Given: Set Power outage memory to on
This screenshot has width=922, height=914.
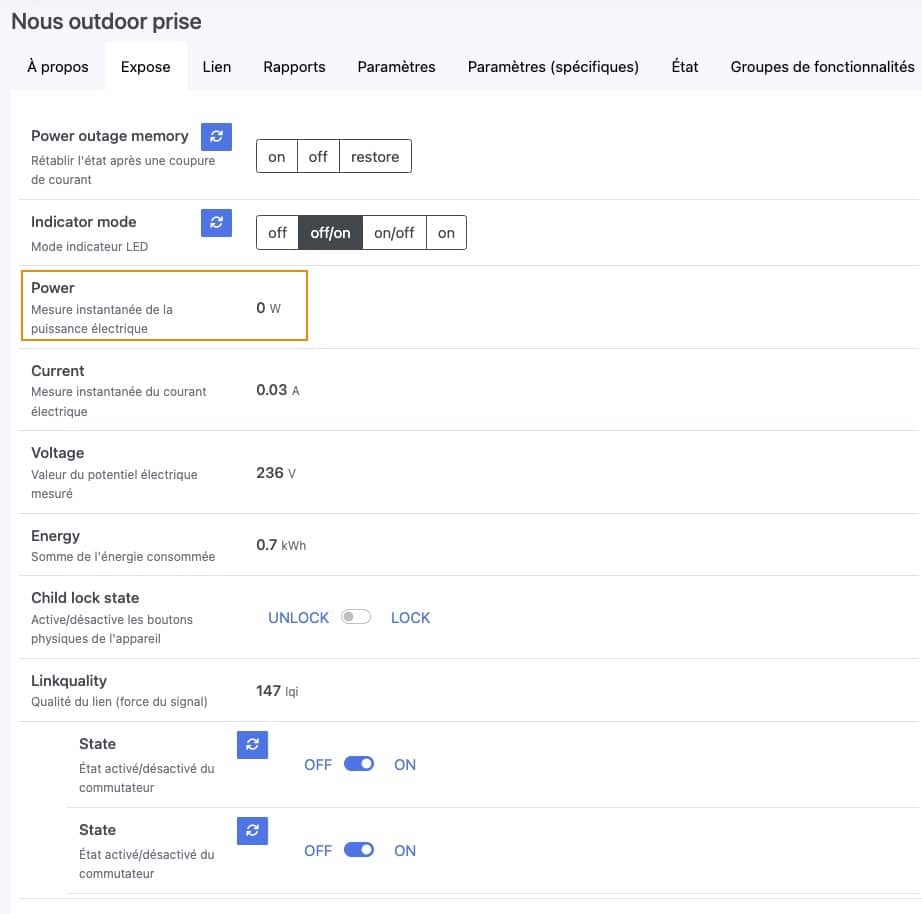Looking at the screenshot, I should (x=276, y=156).
